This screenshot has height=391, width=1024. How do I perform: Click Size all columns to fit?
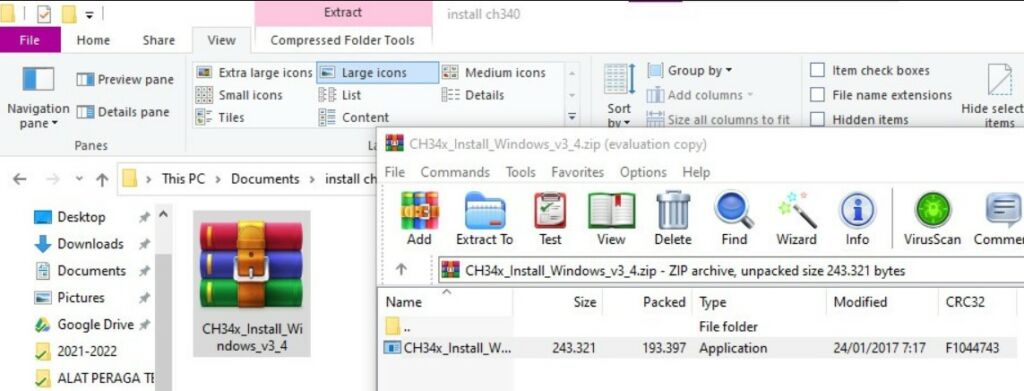[718, 119]
